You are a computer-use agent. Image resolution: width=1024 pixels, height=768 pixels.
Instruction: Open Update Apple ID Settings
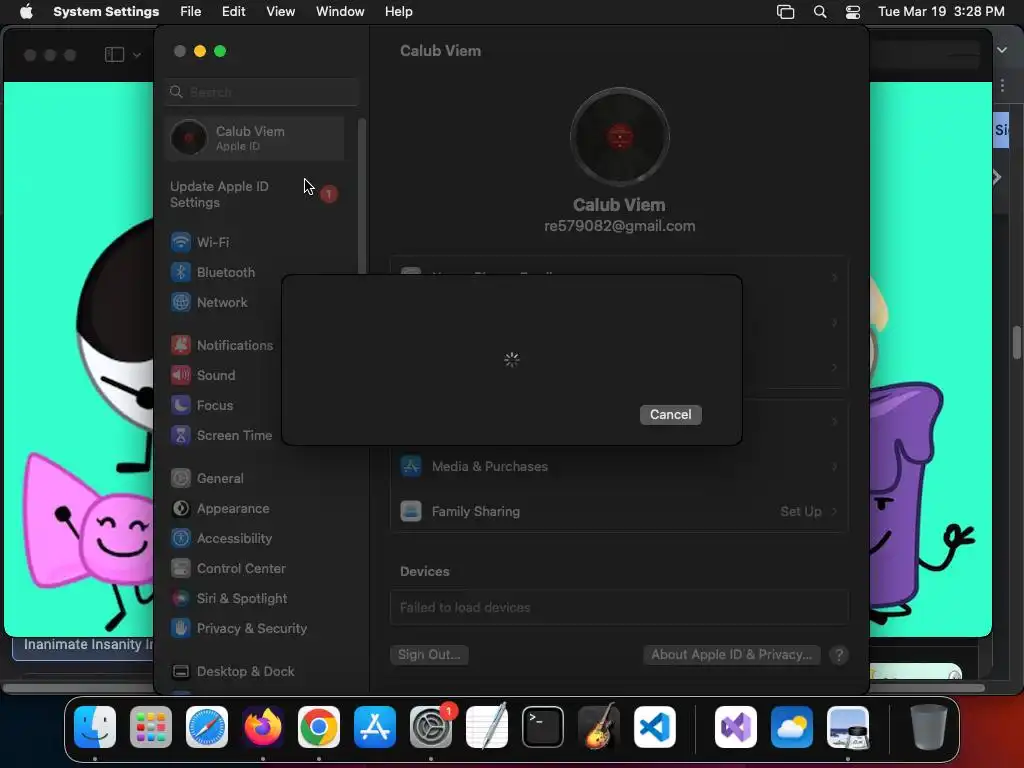(x=255, y=195)
